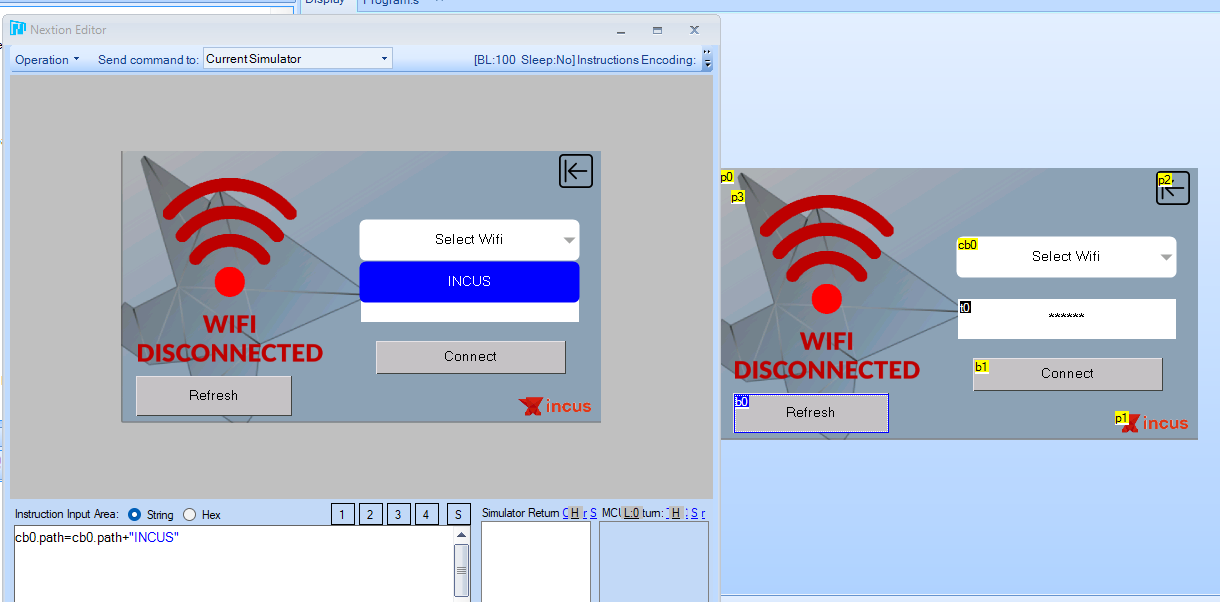Image resolution: width=1220 pixels, height=602 pixels.
Task: Select the b0 Refresh button in design canvas
Action: pos(811,413)
